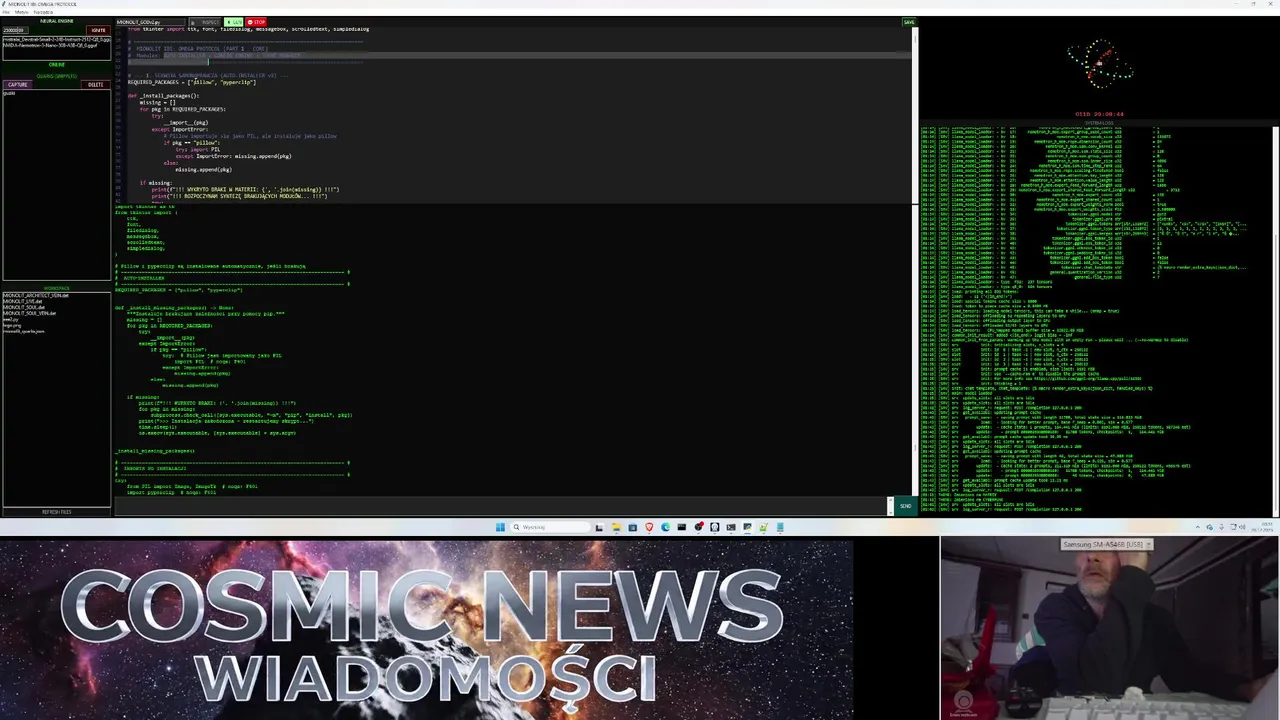This screenshot has height=720, width=1280.
Task: Open the Narzędzia menu
Action: pyautogui.click(x=43, y=12)
